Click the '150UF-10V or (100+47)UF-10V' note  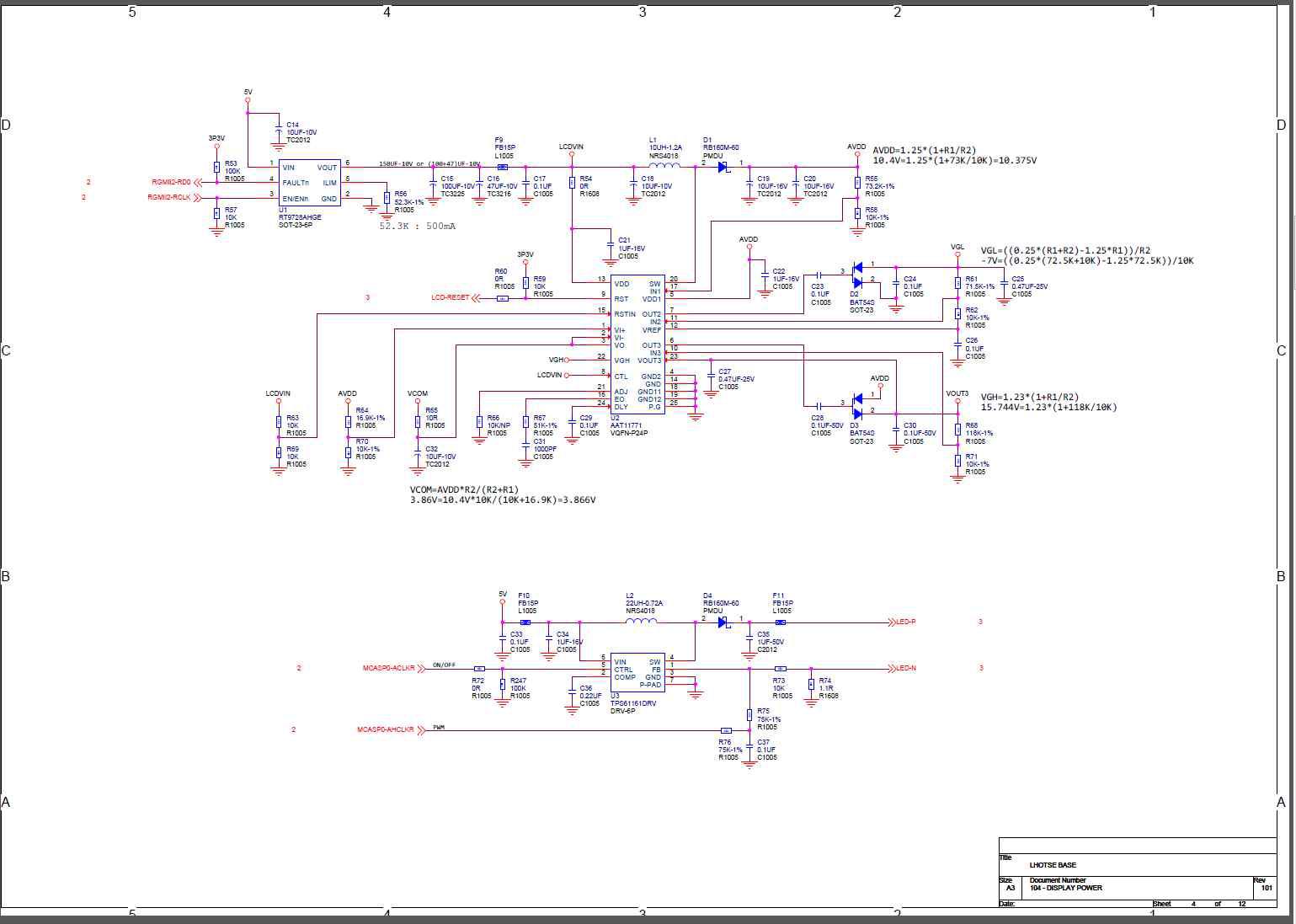[x=429, y=163]
